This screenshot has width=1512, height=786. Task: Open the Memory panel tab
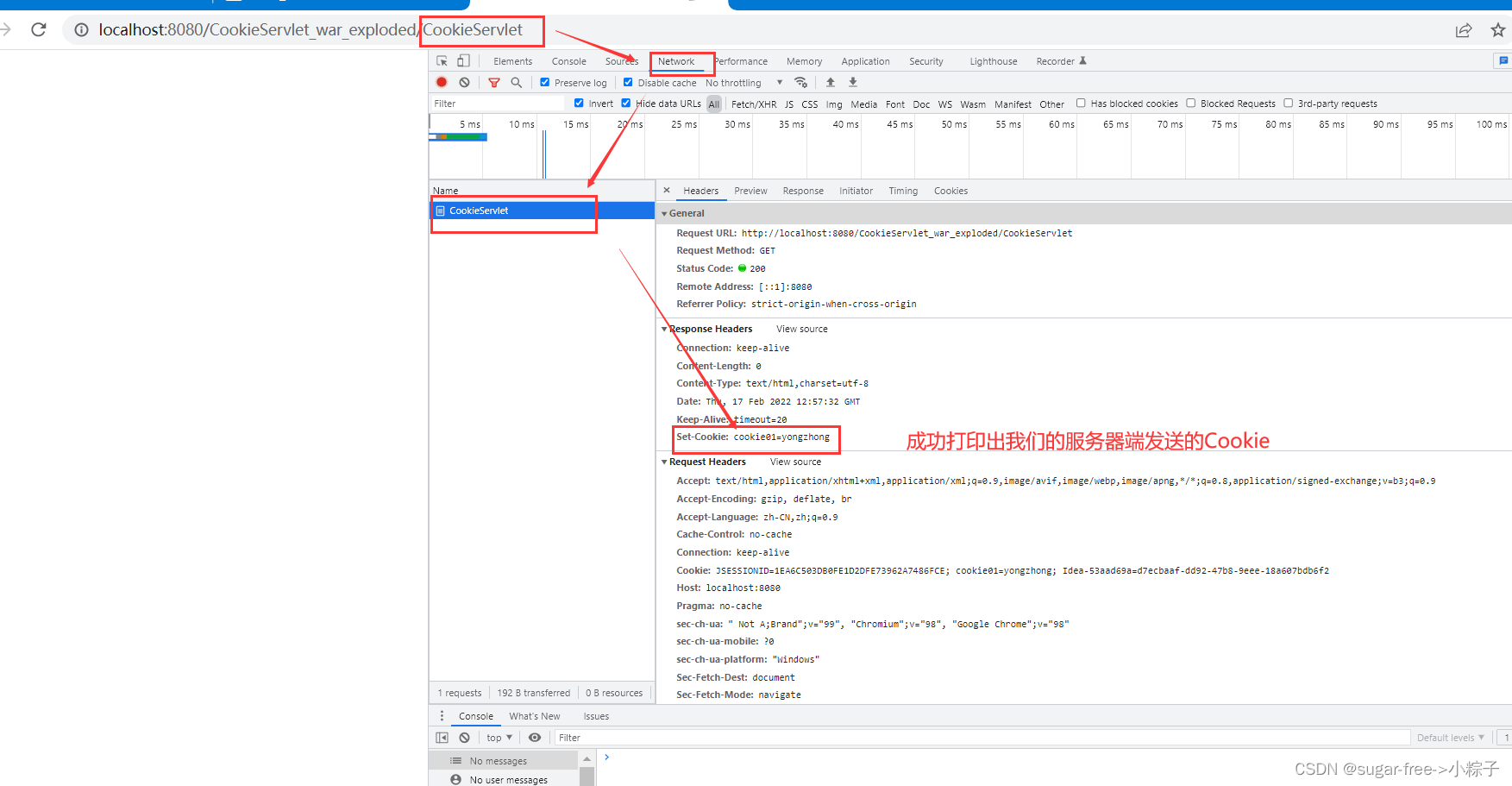[804, 61]
